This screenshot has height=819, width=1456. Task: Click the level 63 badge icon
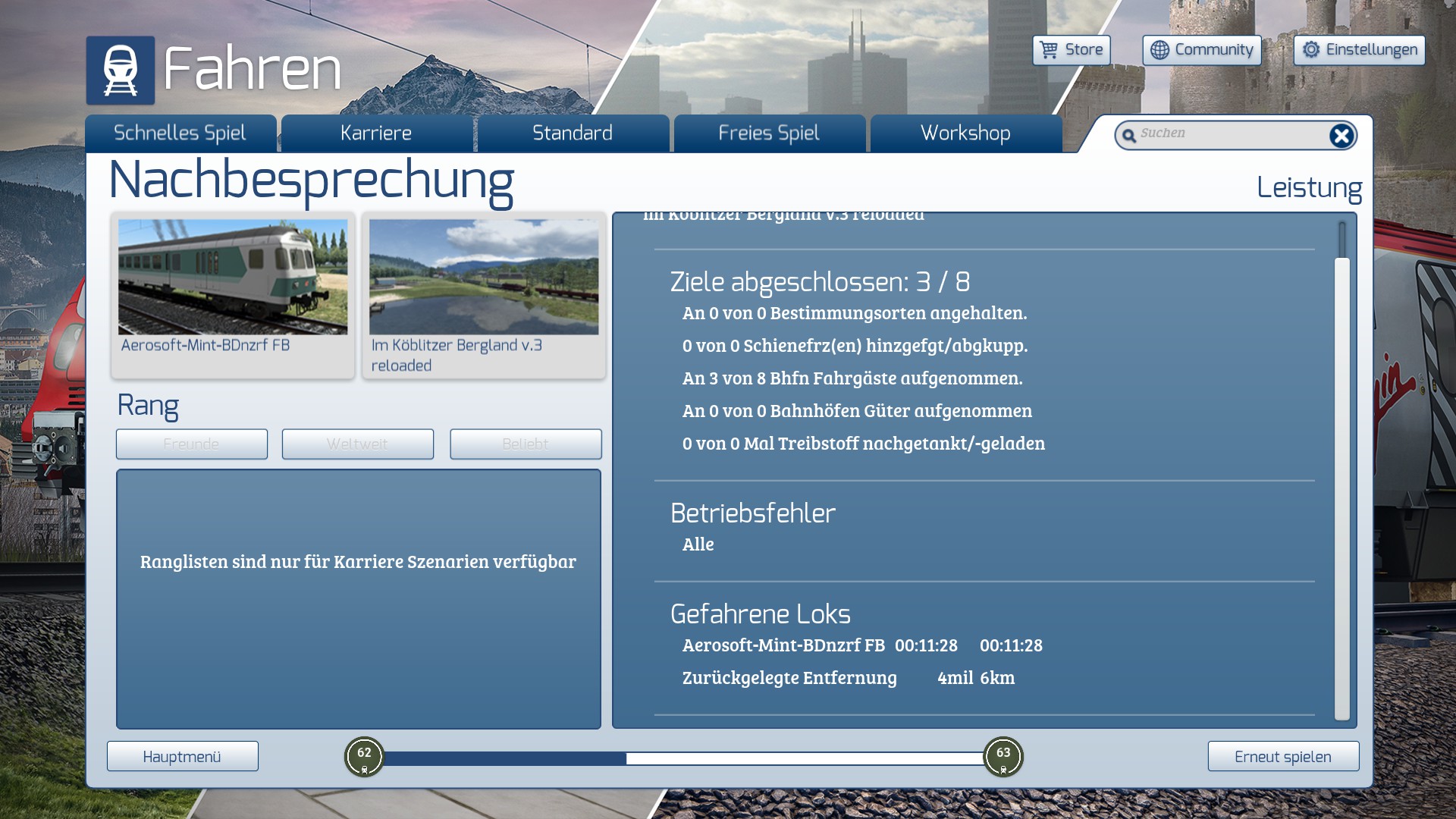1003,757
